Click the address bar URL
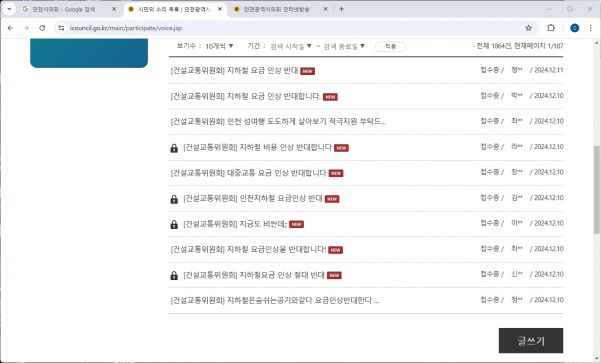 coord(126,28)
